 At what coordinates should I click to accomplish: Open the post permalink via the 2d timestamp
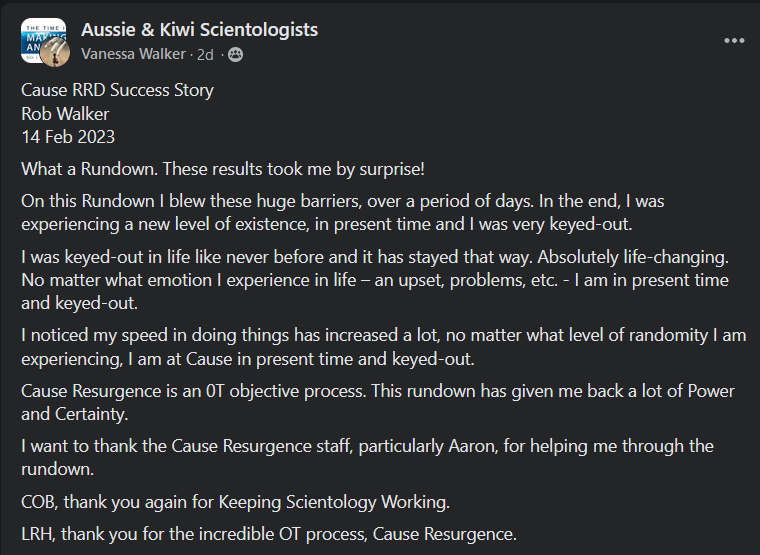(205, 54)
